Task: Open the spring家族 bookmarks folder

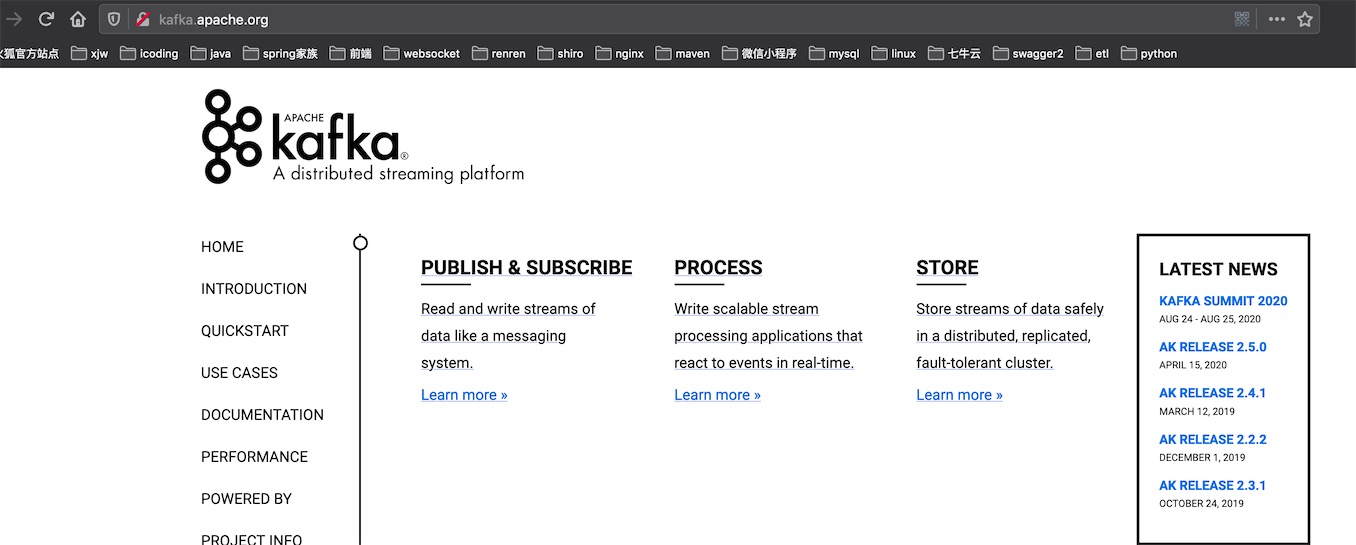Action: (x=280, y=53)
